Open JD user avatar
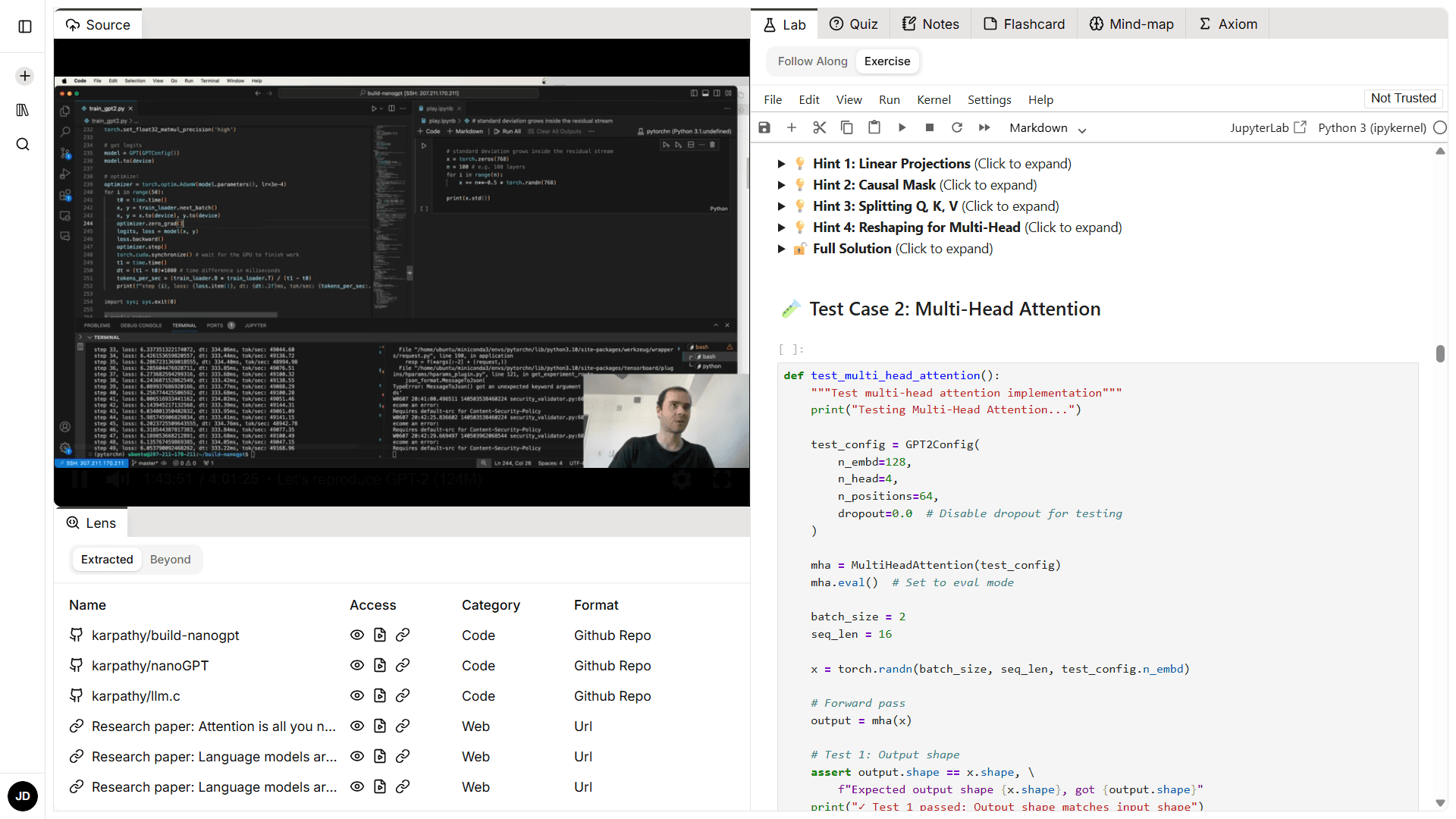Viewport: 1456px width, 819px height. pos(23,796)
